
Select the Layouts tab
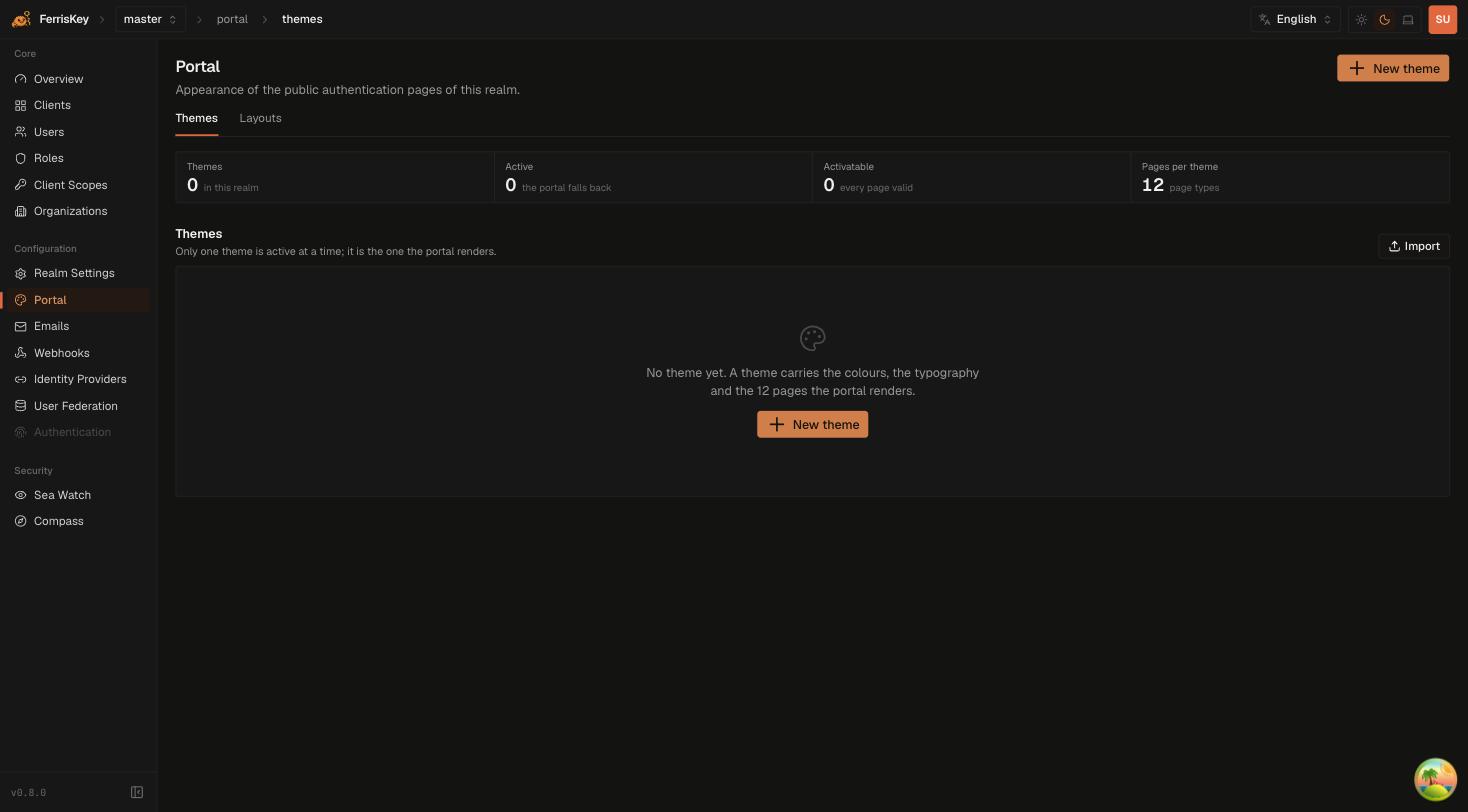[x=260, y=118]
